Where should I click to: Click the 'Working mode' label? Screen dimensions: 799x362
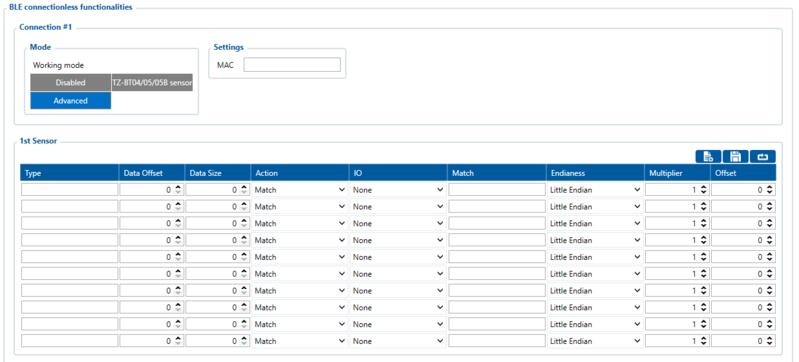pos(58,65)
